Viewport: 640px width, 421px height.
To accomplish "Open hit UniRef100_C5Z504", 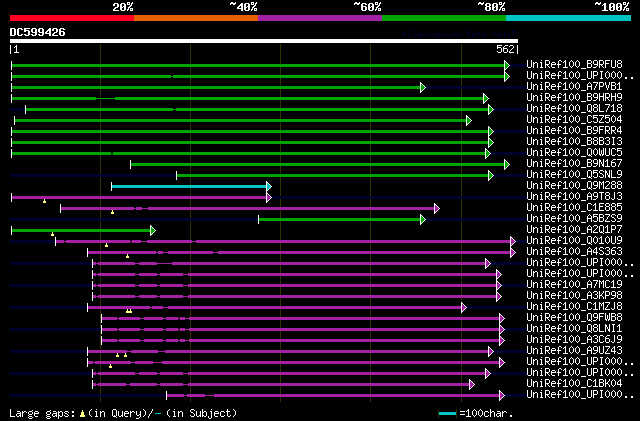I will [574, 119].
